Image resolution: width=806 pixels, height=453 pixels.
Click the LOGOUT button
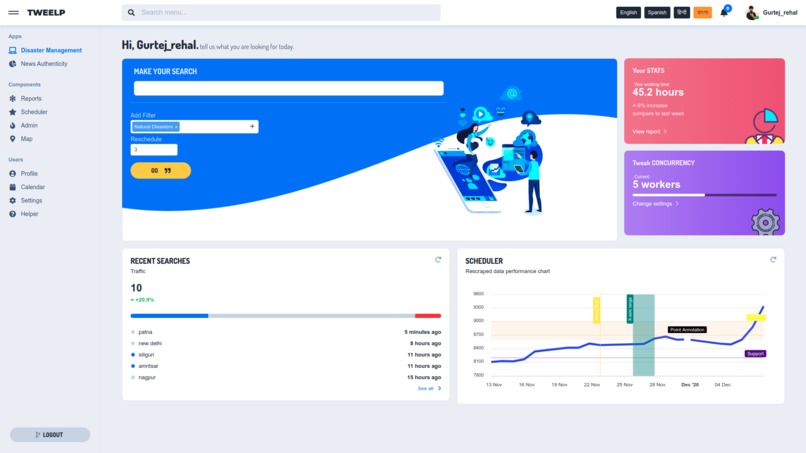(x=50, y=434)
